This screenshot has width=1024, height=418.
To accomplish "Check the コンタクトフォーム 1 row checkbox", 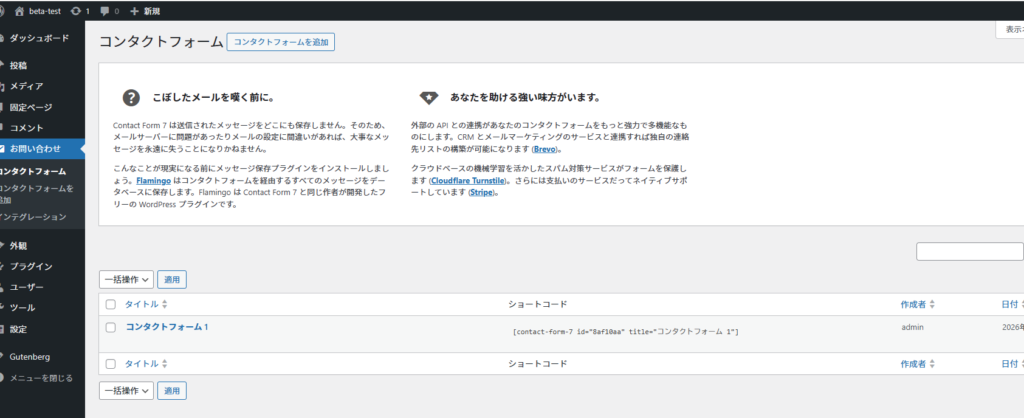I will [111, 328].
